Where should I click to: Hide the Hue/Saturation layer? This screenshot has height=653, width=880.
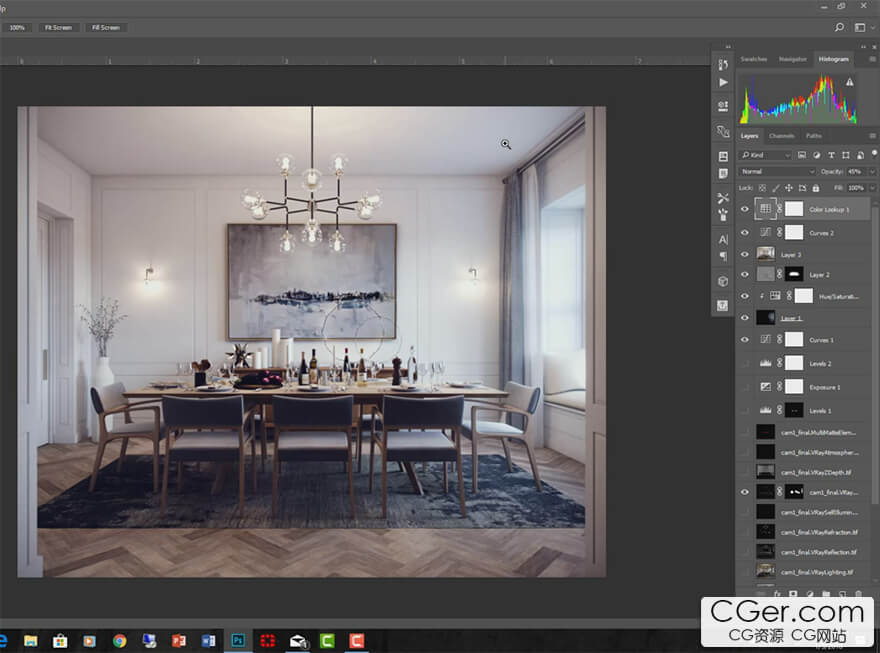(x=745, y=296)
